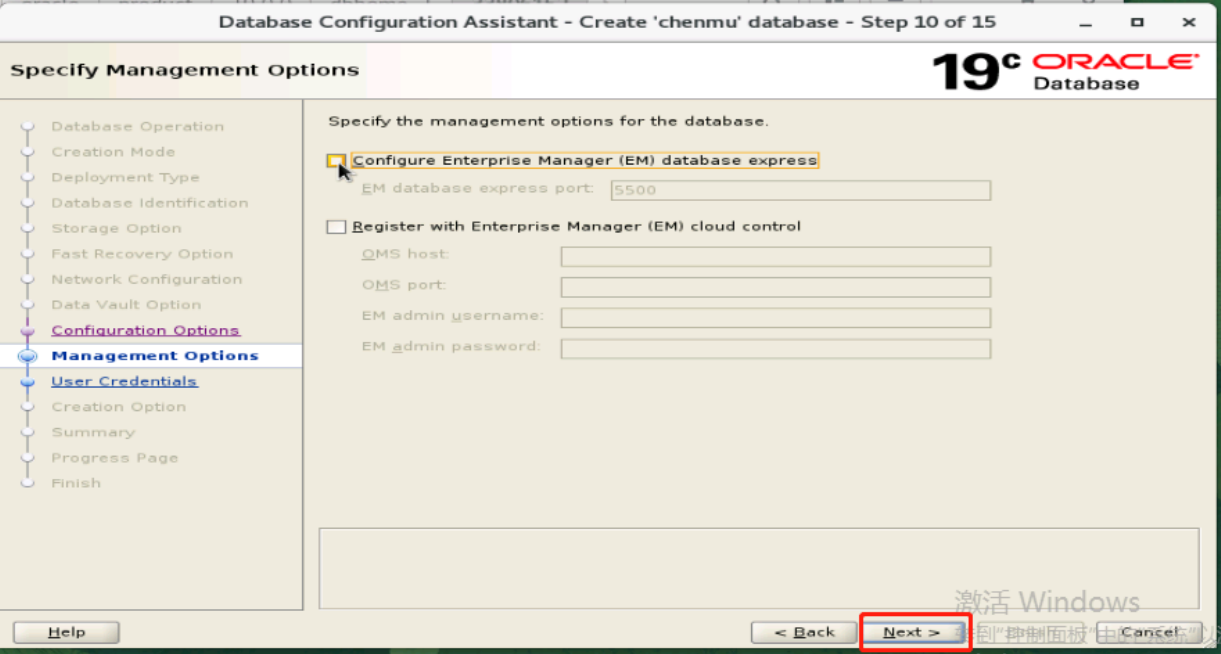
Task: Enable Configure Enterprise Manager database express checkbox
Action: (x=336, y=160)
